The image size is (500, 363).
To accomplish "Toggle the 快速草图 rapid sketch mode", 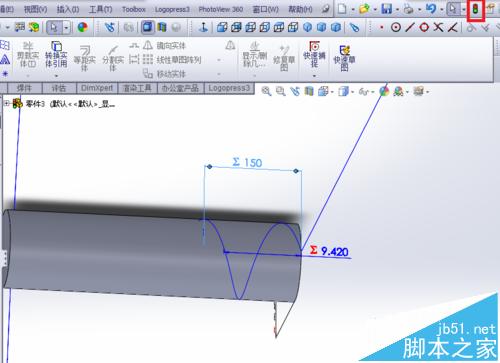I will tap(344, 58).
